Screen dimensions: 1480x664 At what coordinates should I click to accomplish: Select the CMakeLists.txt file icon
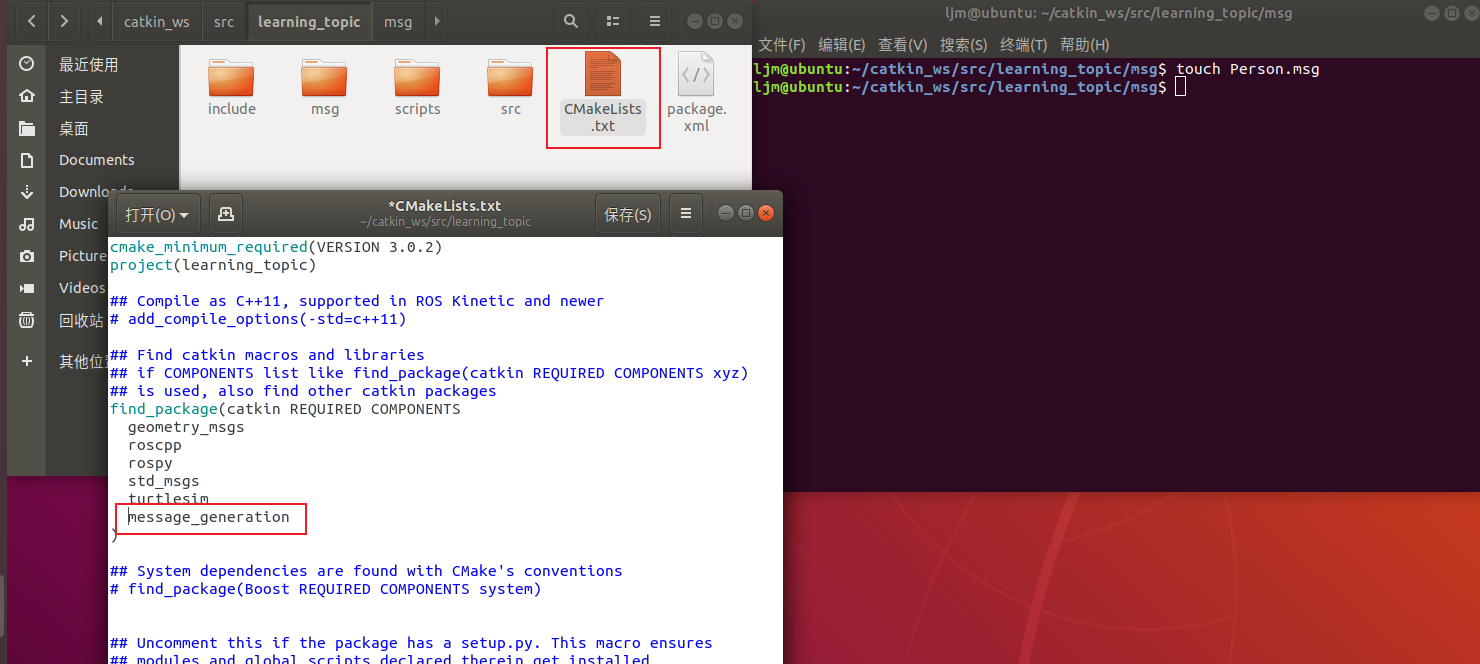pyautogui.click(x=603, y=75)
